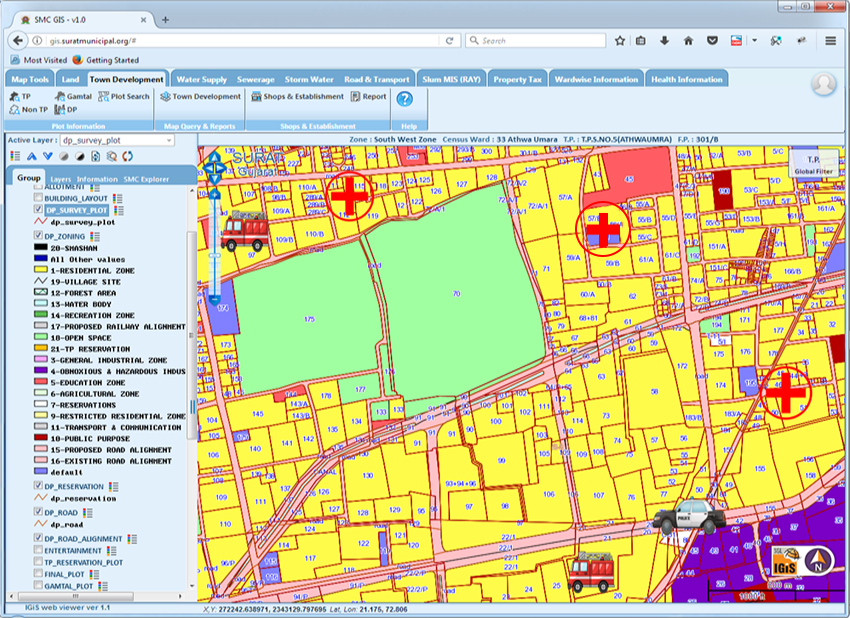This screenshot has height=618, width=850.
Task: Open the Active Layer dropdown
Action: click(117, 140)
